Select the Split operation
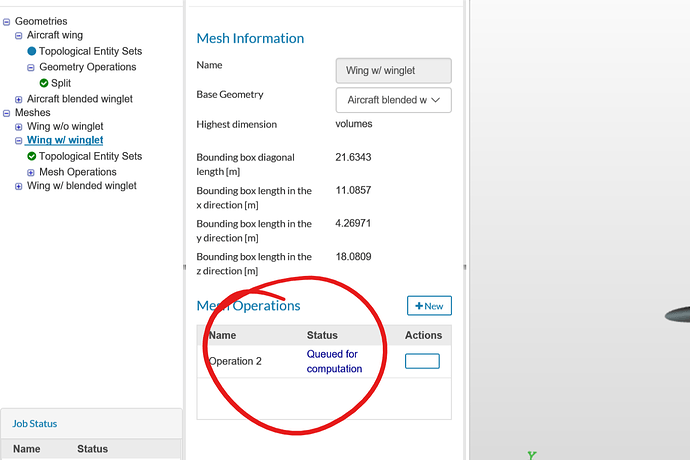The height and width of the screenshot is (460, 690). coord(61,83)
